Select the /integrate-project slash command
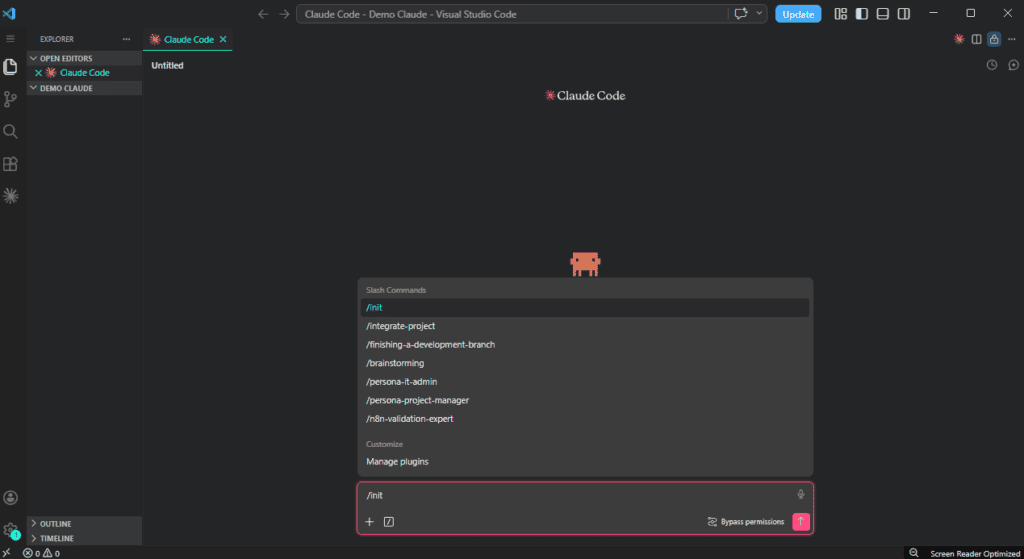 tap(400, 326)
